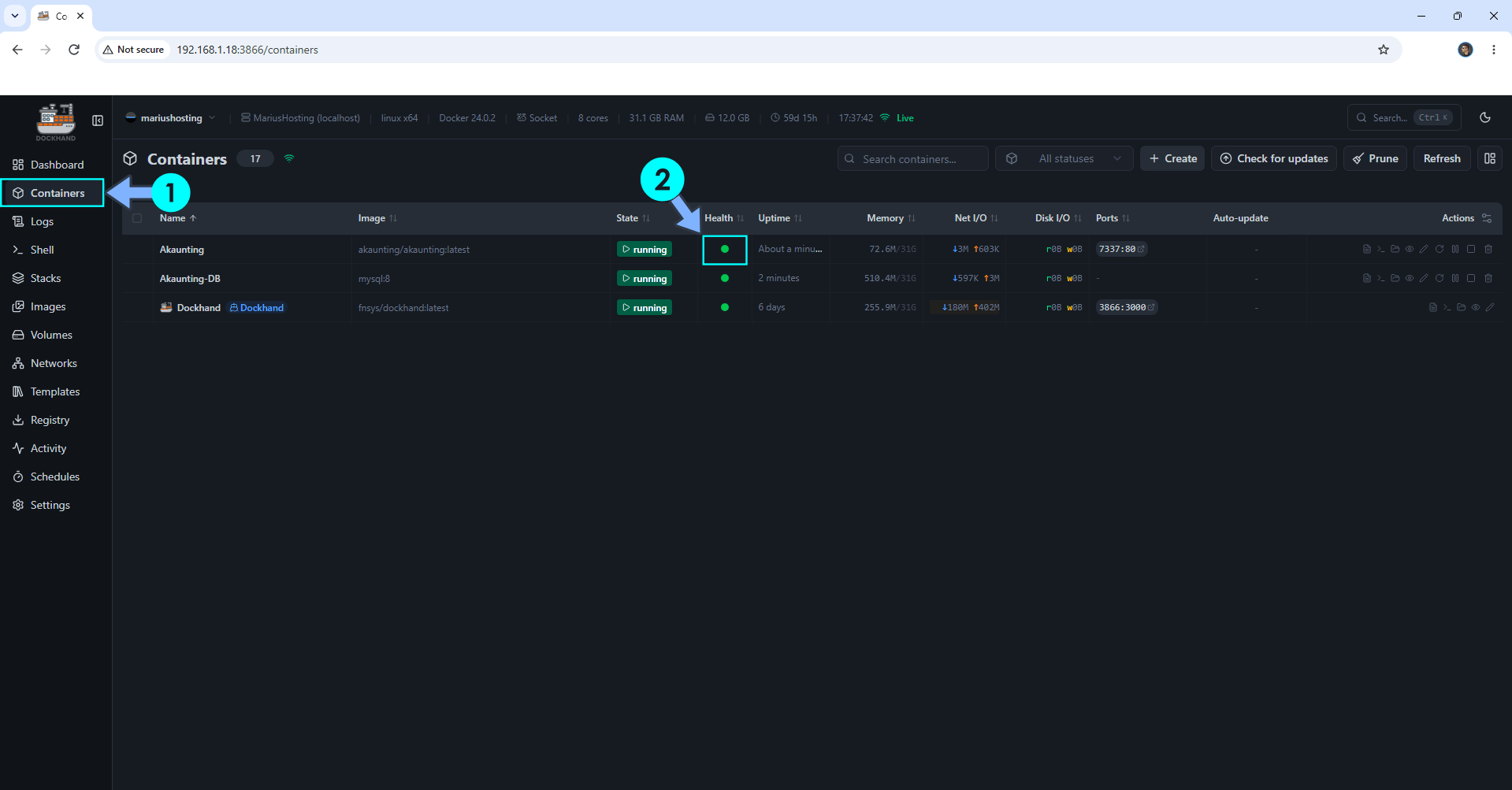
Task: Switch layout view with the grid icon button
Action: [x=1490, y=158]
